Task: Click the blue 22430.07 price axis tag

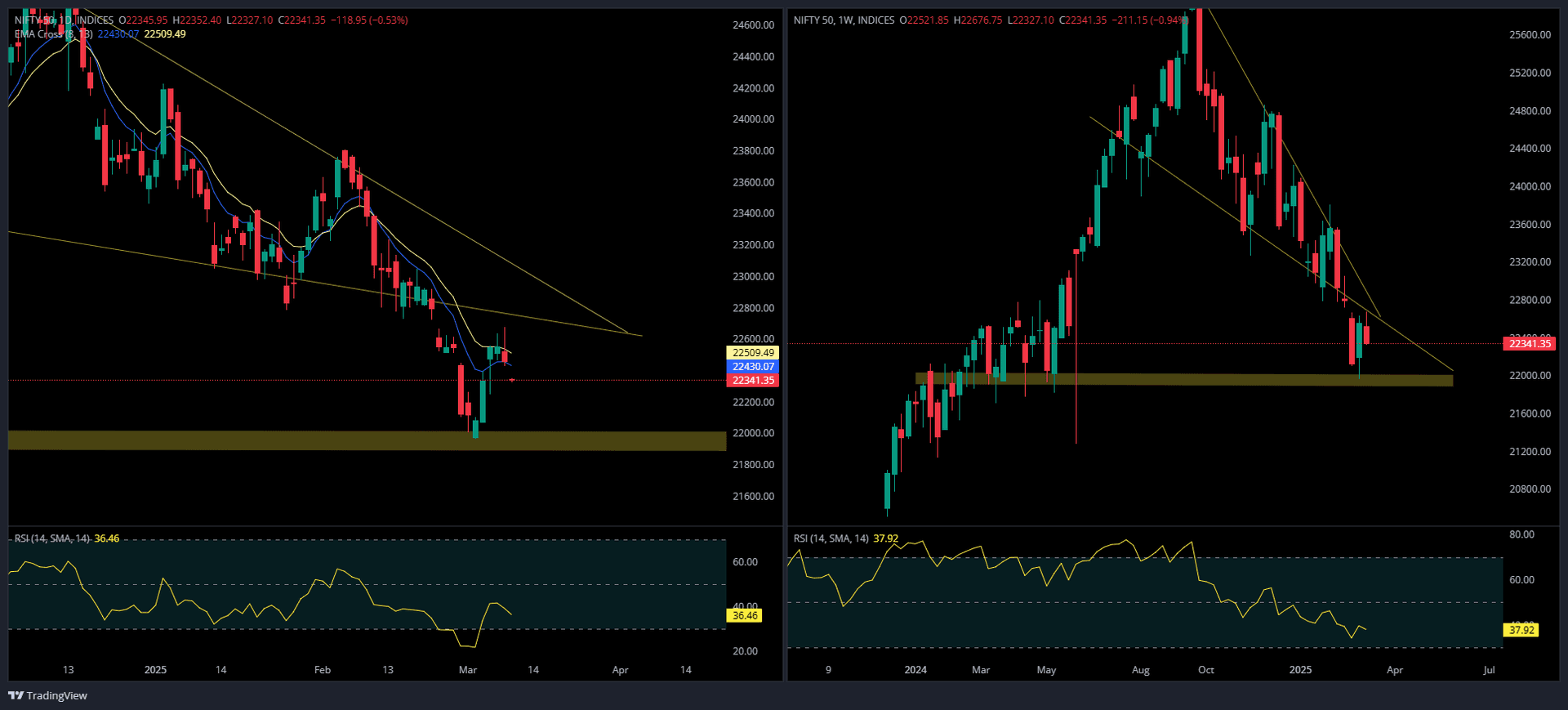Action: pyautogui.click(x=753, y=367)
